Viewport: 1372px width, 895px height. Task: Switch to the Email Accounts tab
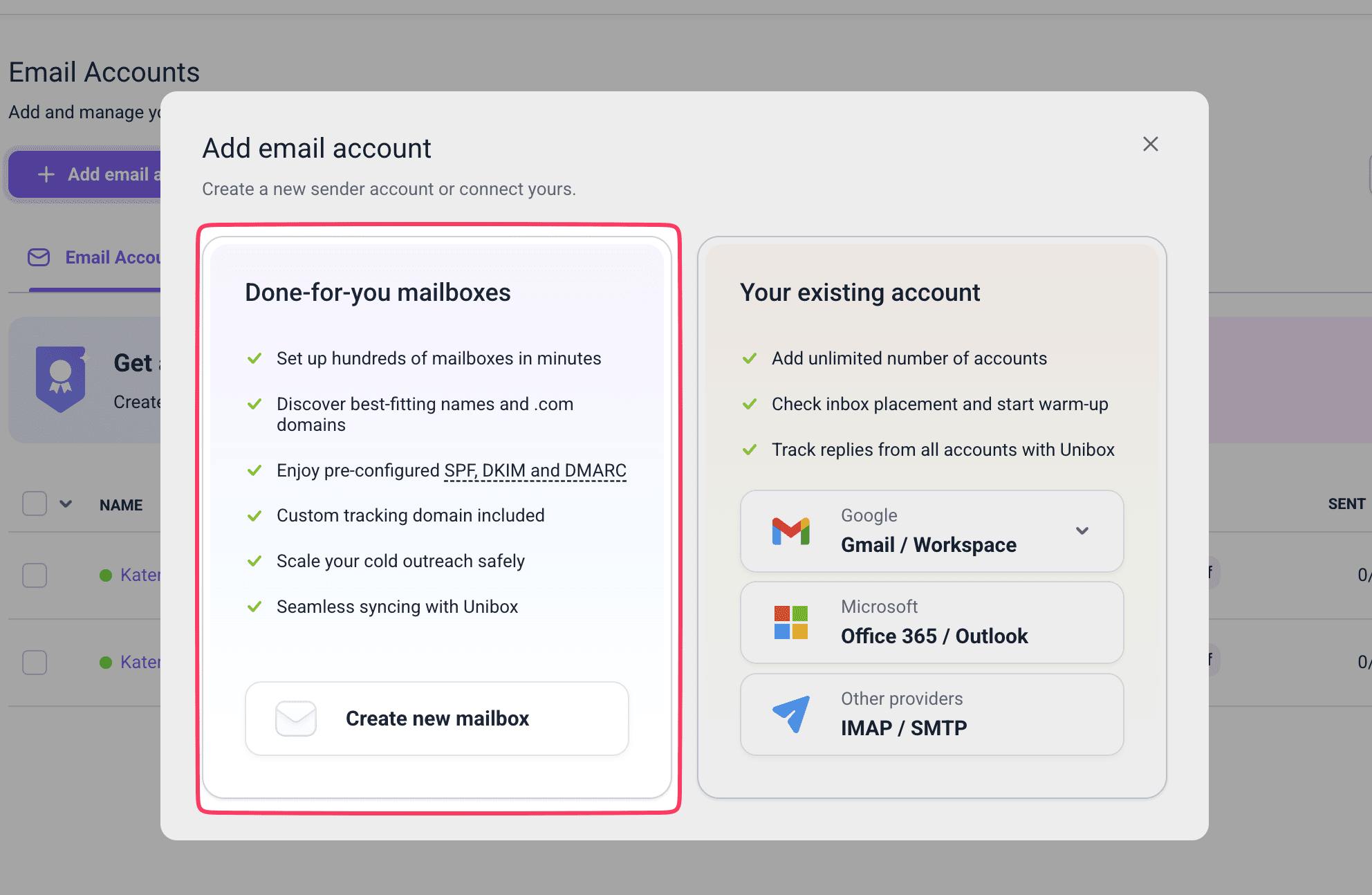112,257
